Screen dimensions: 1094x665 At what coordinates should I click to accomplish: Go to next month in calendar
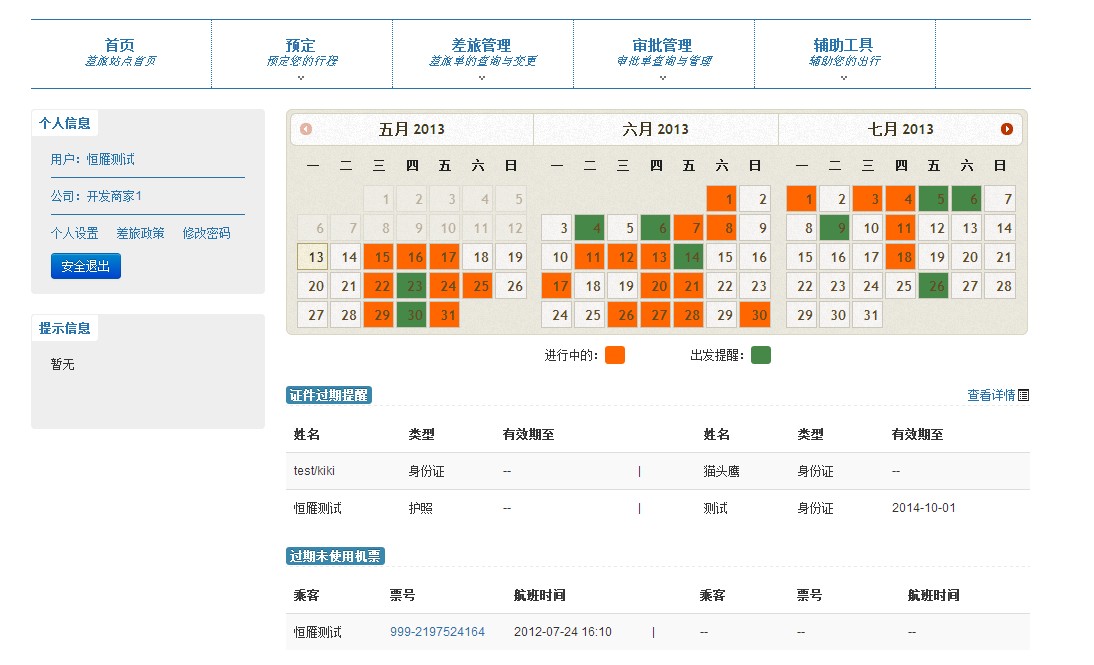pyautogui.click(x=1007, y=129)
